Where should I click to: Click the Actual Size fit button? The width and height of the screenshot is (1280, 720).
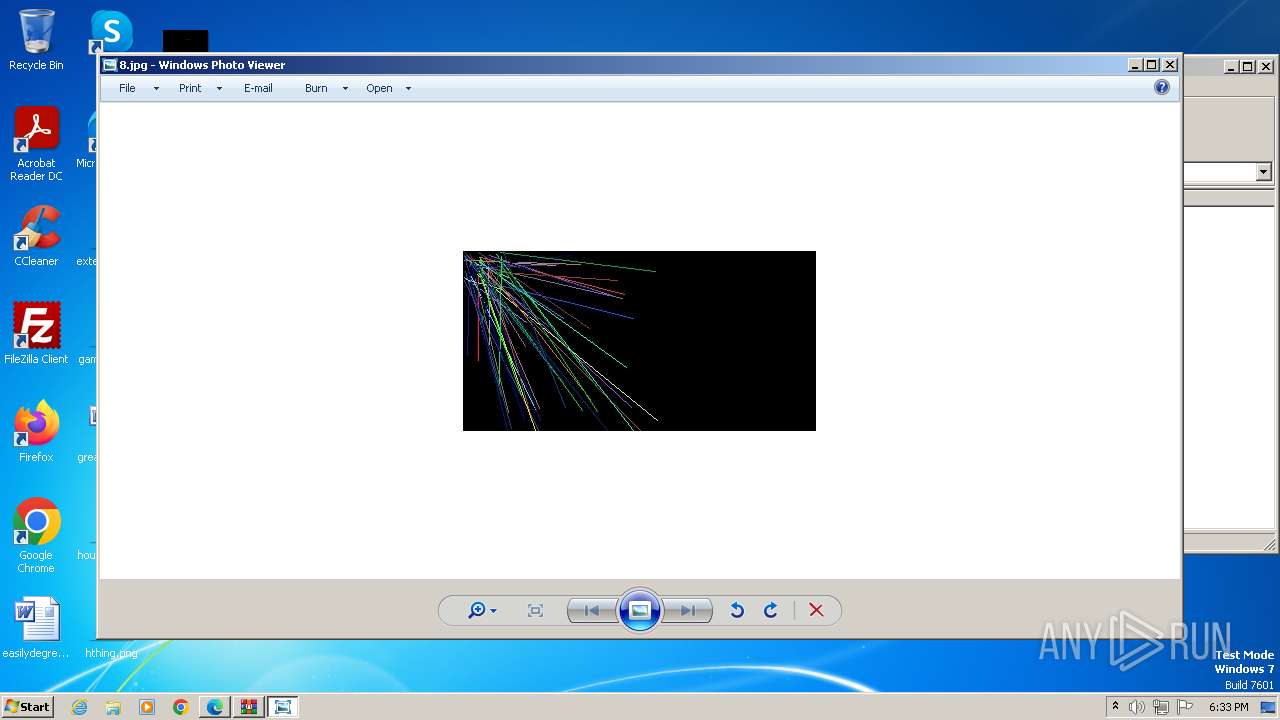tap(535, 610)
